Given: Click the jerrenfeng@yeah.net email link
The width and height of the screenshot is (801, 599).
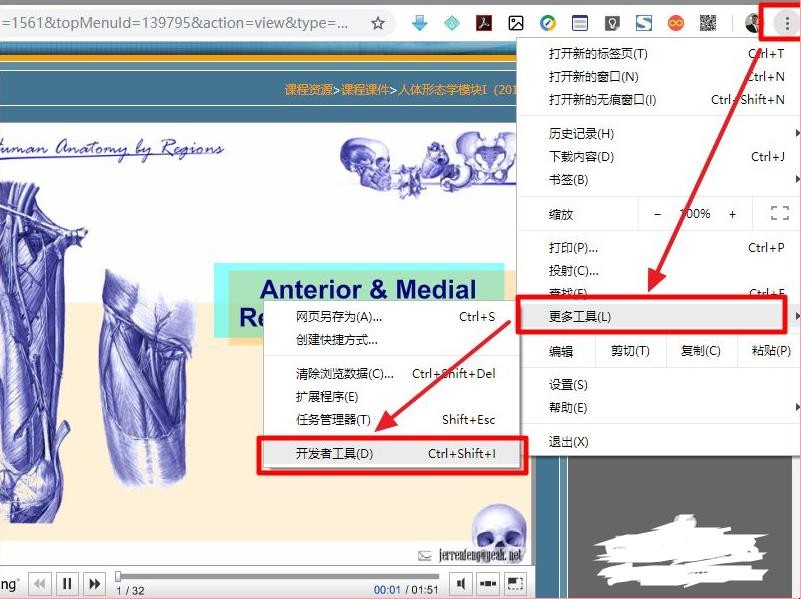Looking at the screenshot, I should [480, 555].
